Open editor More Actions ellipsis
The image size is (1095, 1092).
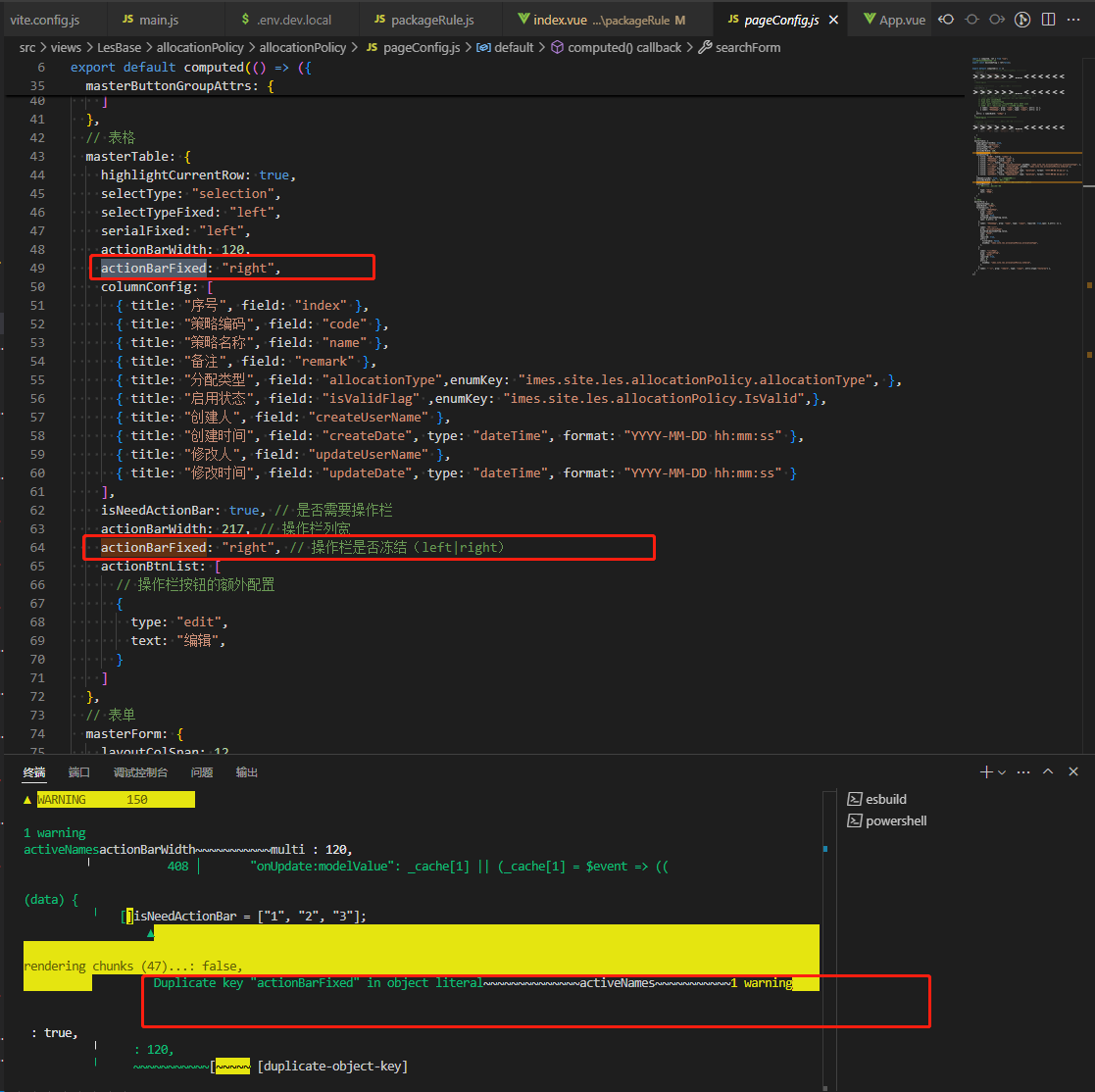(1074, 20)
